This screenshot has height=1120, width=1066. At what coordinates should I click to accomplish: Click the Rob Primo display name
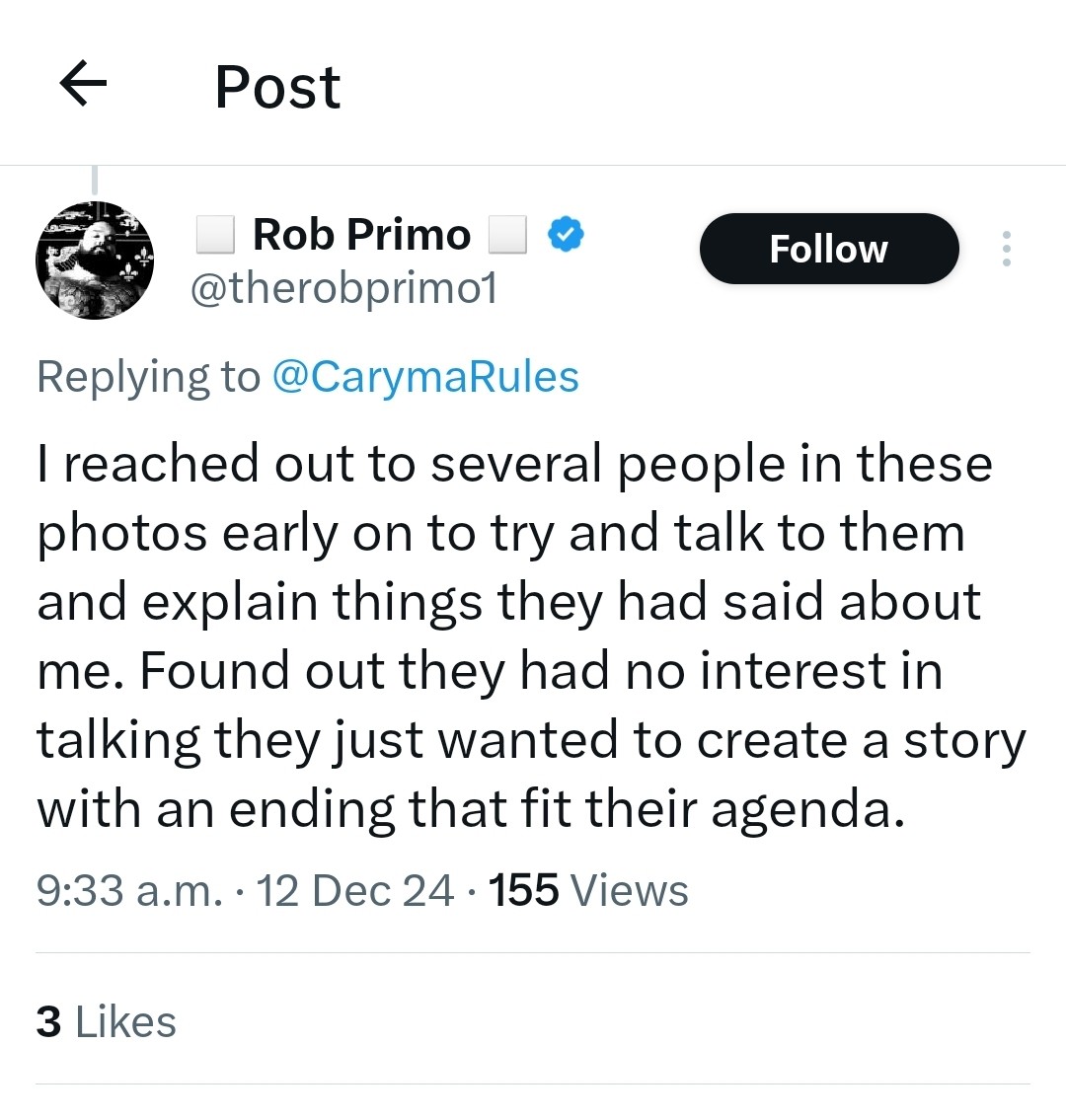pos(361,235)
